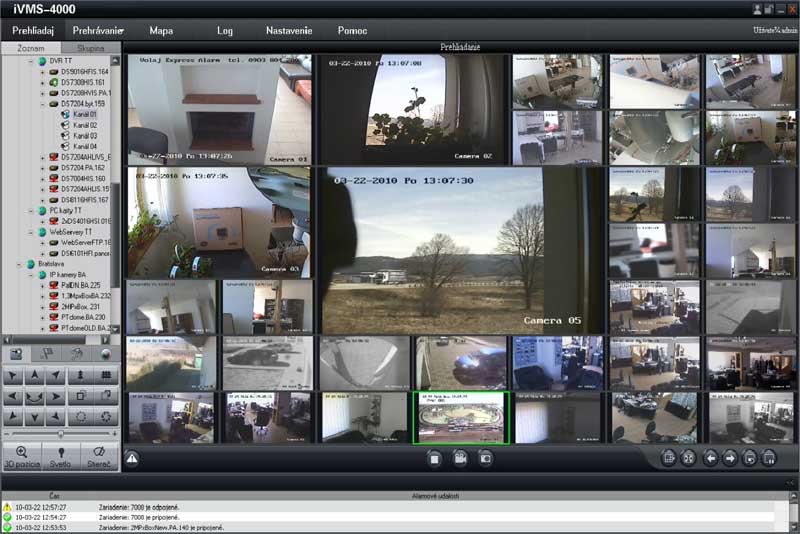800x534 pixels.
Task: Click the PTZ pan up arrow
Action: coord(34,376)
